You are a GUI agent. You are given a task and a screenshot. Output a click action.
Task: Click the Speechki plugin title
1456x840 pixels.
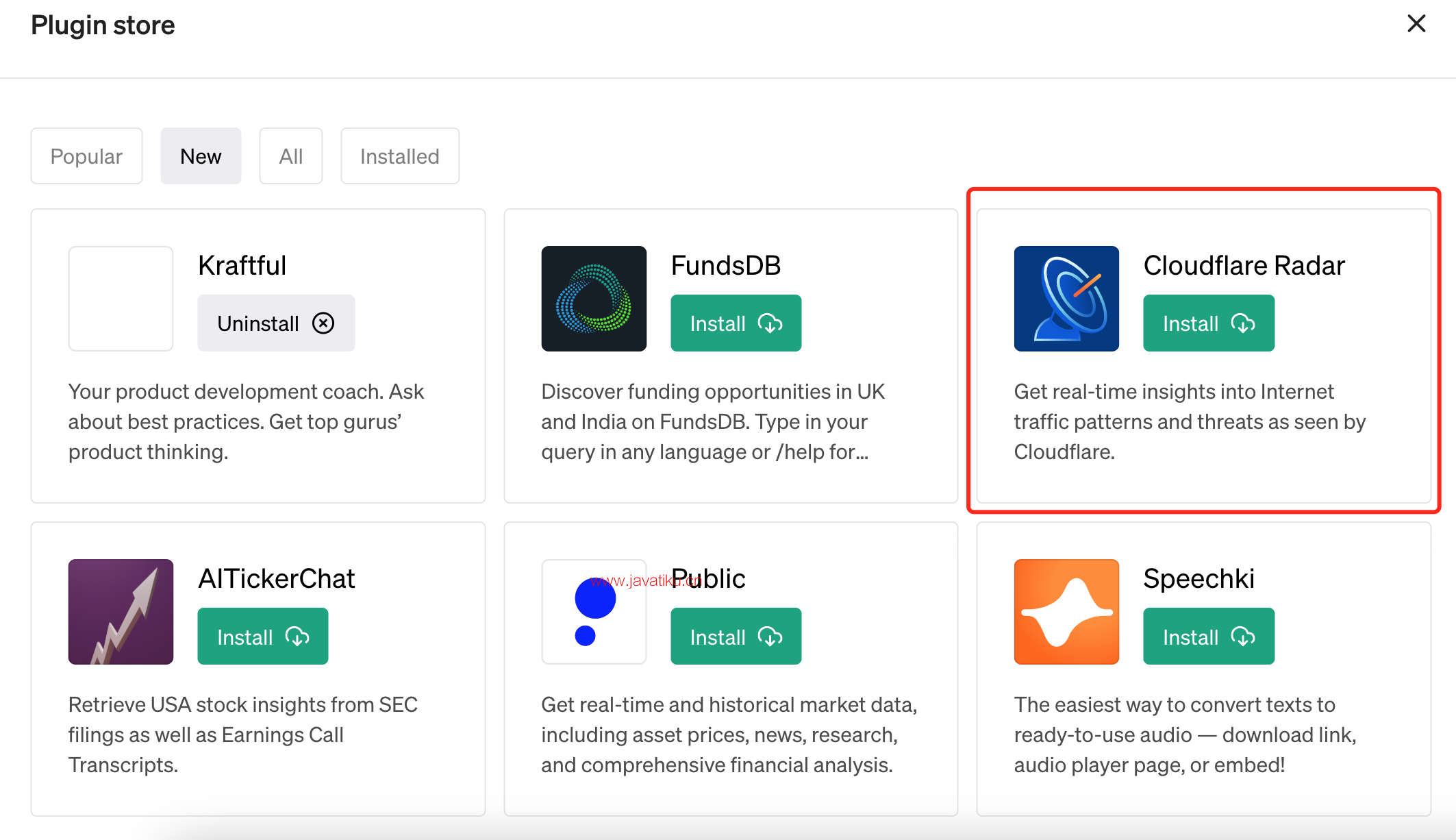coord(1199,579)
